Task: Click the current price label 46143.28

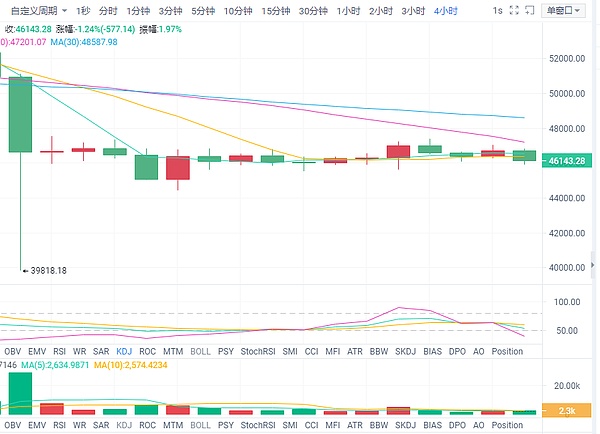Action: click(565, 160)
